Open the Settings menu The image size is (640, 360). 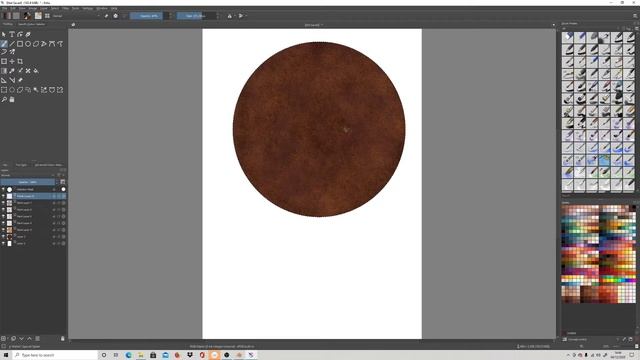click(88, 8)
